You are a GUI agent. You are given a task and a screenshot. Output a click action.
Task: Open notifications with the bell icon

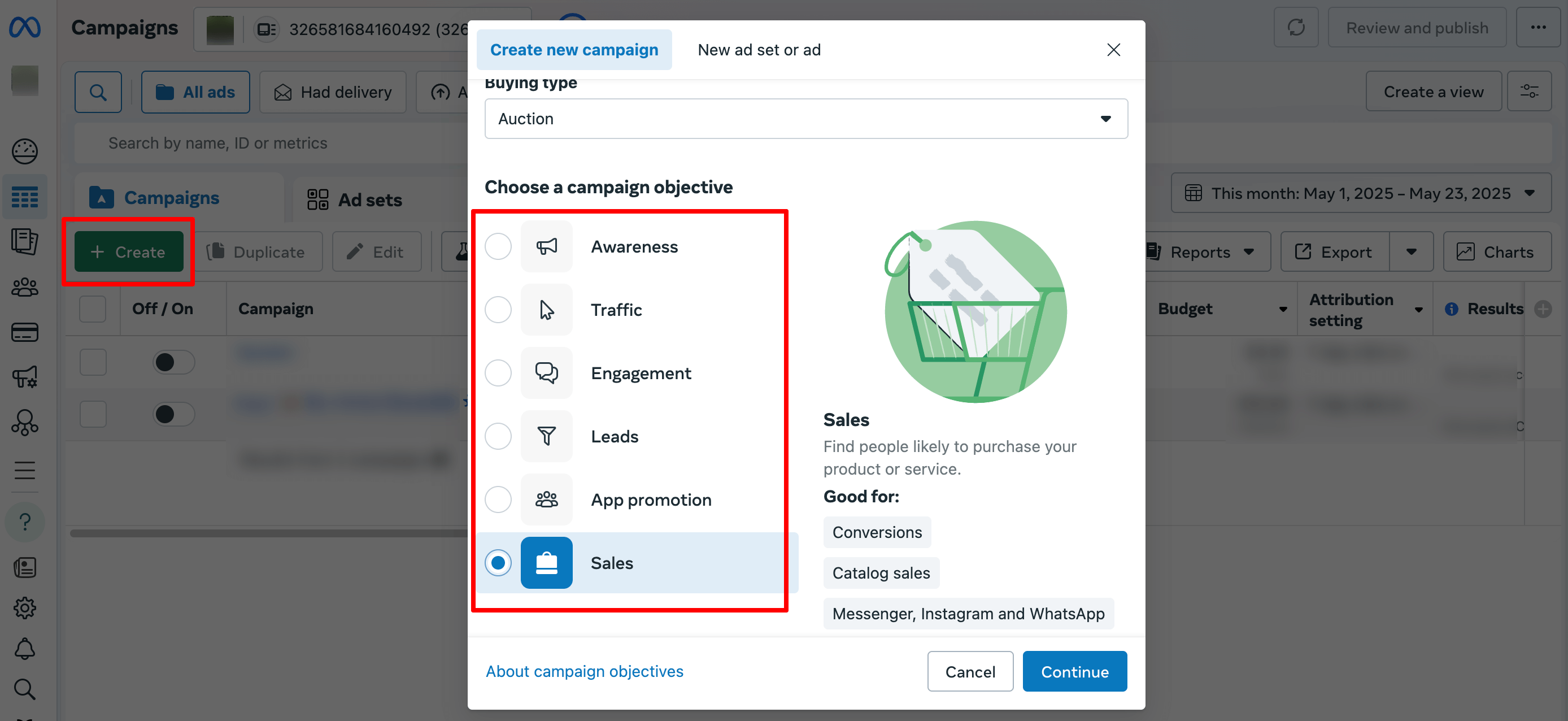coord(24,649)
